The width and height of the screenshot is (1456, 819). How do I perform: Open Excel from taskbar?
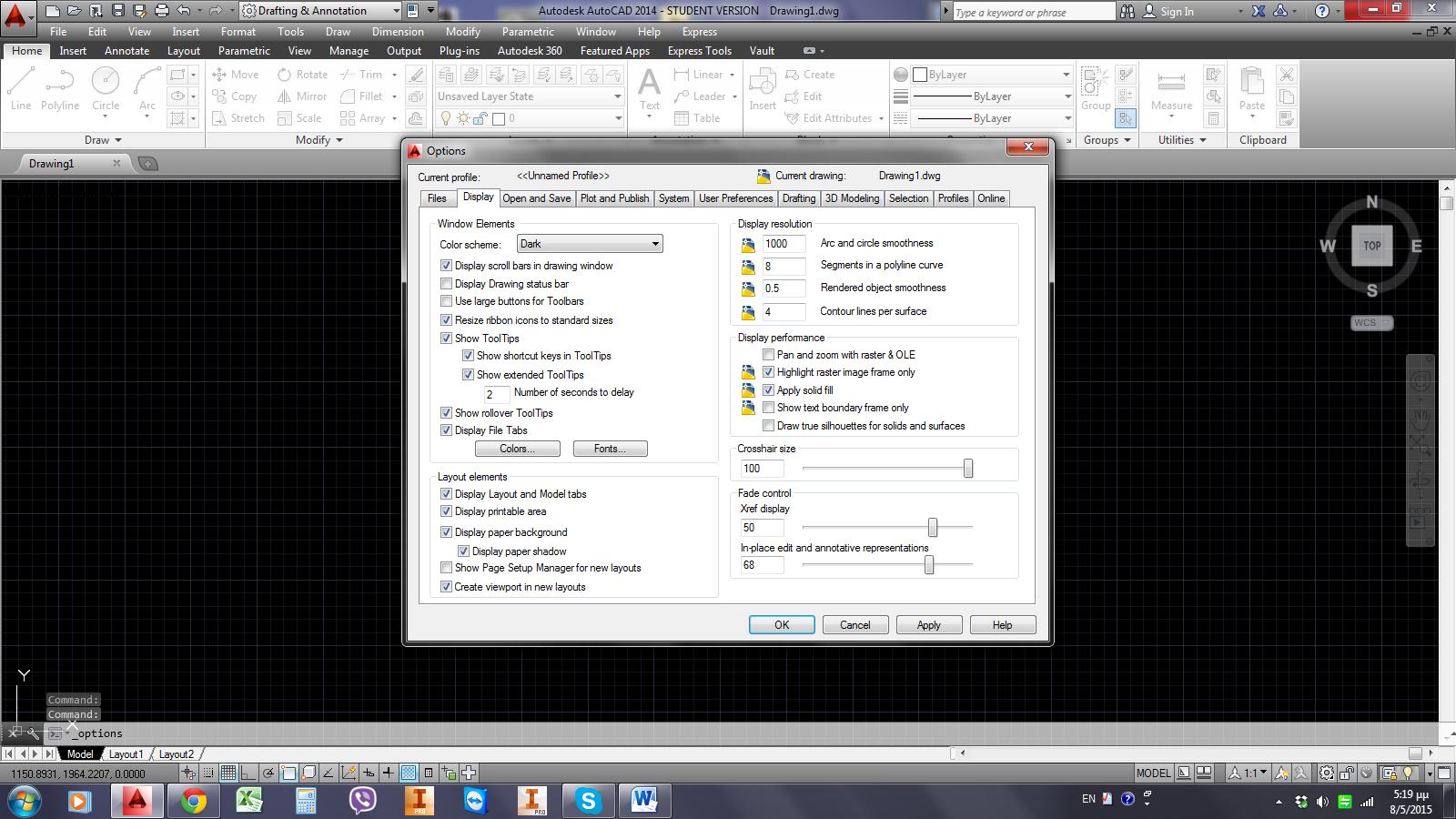(249, 801)
